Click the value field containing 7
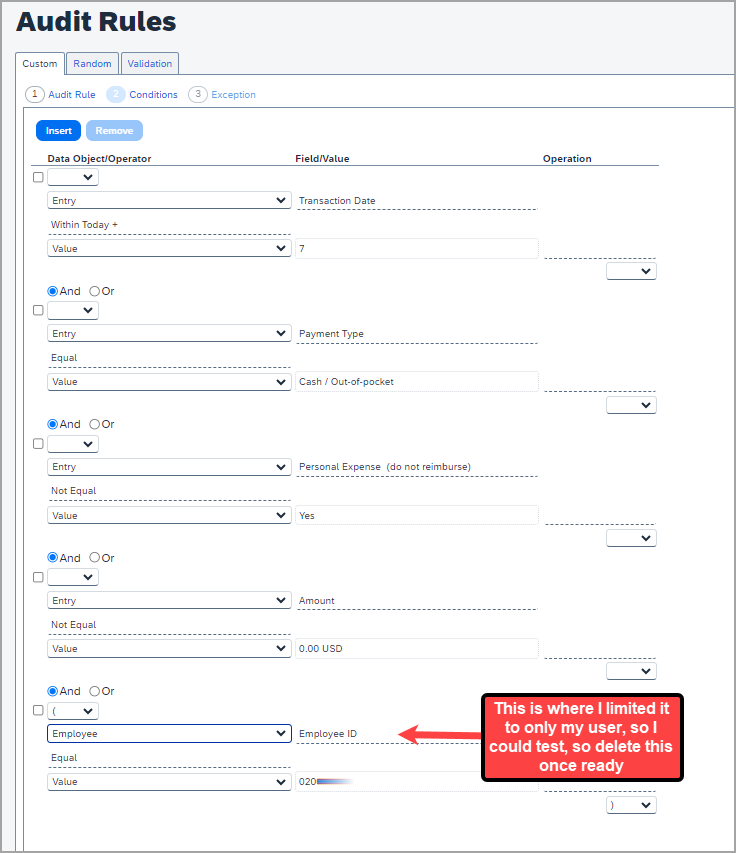 (x=417, y=249)
